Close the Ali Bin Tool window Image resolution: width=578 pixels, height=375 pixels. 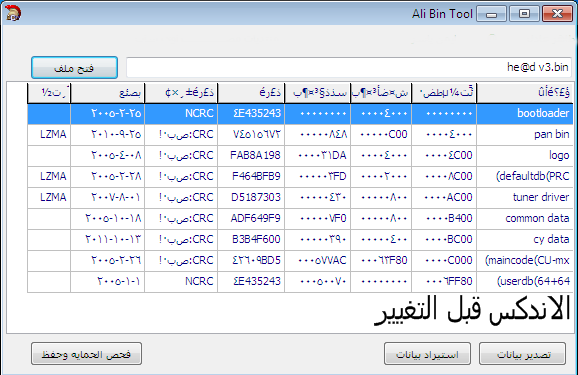(x=557, y=14)
